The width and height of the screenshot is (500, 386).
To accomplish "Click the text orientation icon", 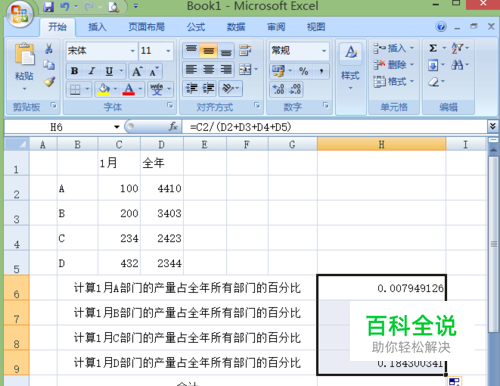I will coord(228,88).
